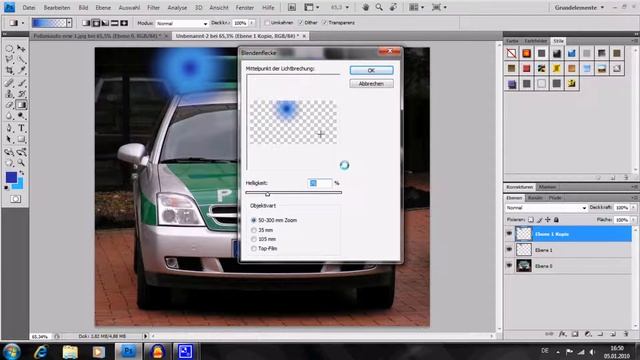Select the Eraser tool

9,105
